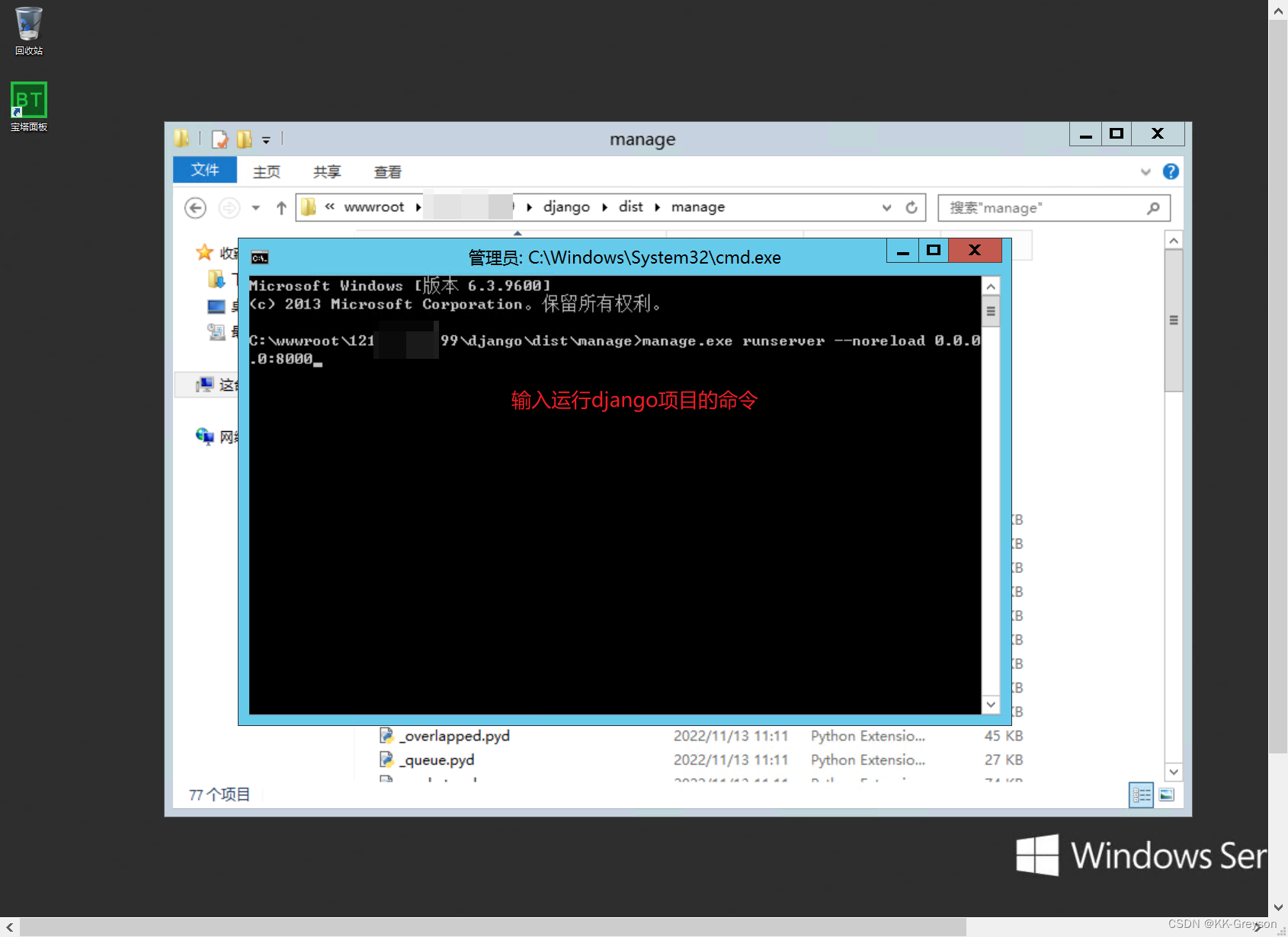Viewport: 1288px width, 937px height.
Task: Maximize the cmd.exe window
Action: (933, 251)
